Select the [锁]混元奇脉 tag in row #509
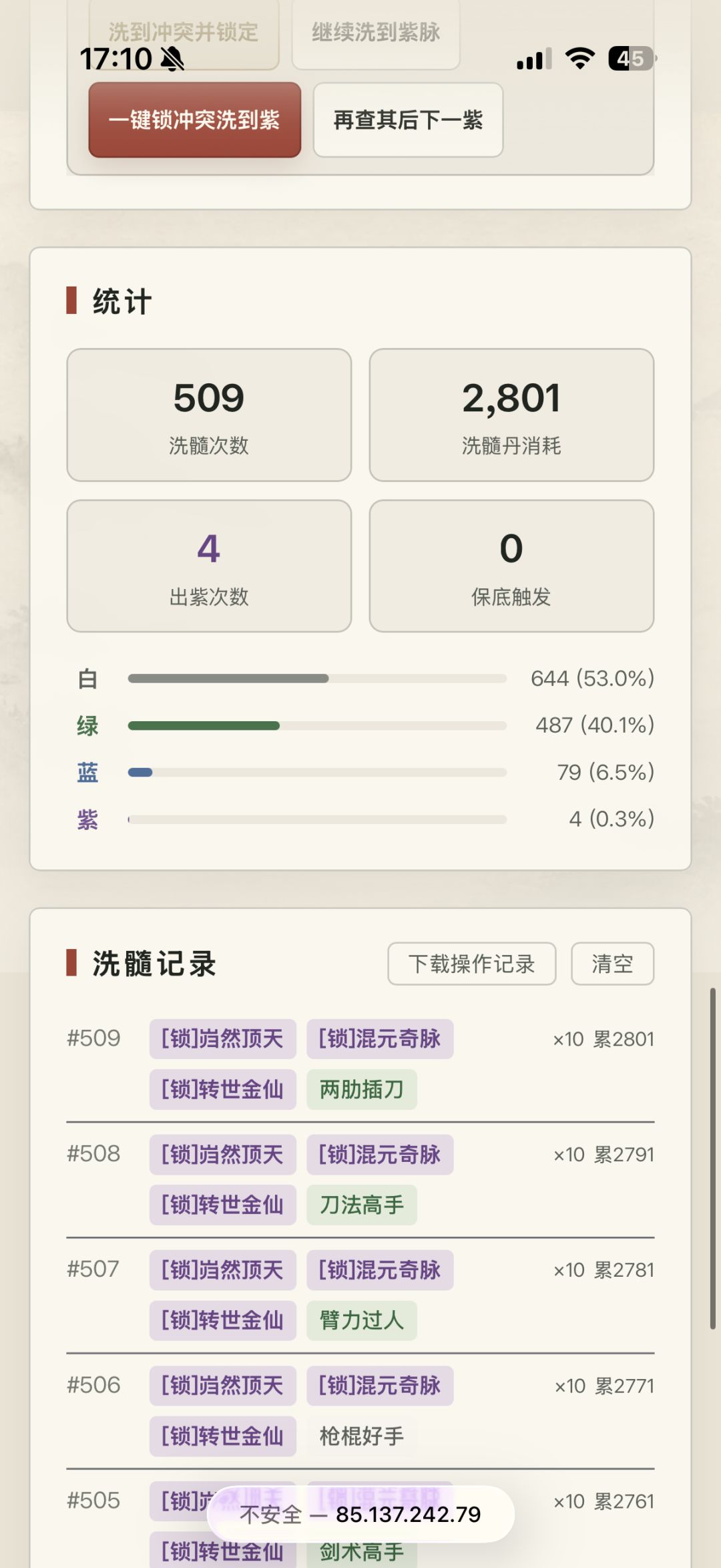Screen dimensions: 721x1568 [x=380, y=1039]
